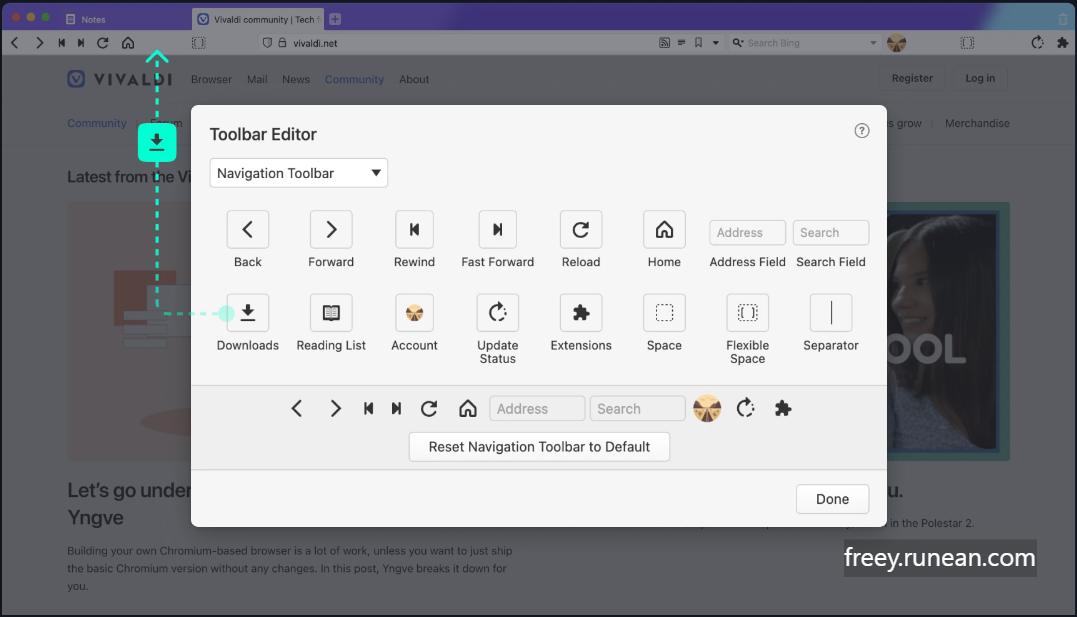Open Browser menu on Vivaldi page
This screenshot has width=1077, height=617.
pyautogui.click(x=211, y=79)
